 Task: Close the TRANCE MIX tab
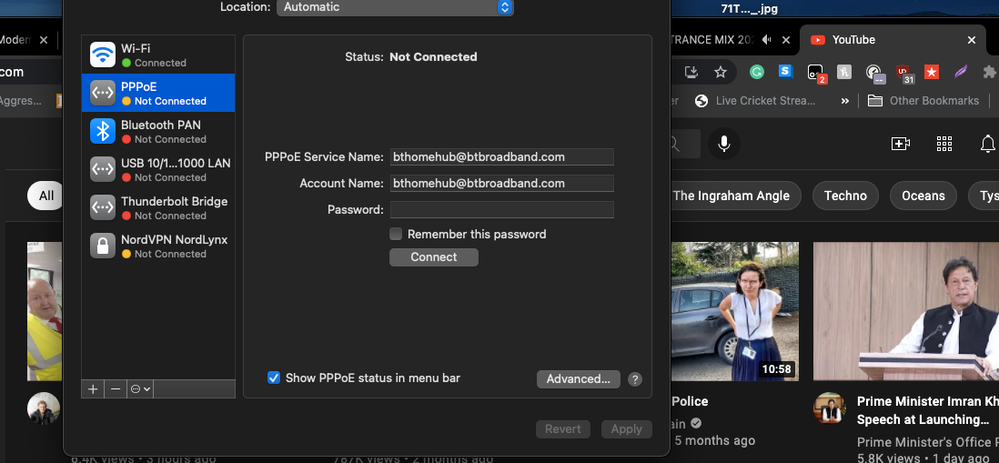coord(786,39)
